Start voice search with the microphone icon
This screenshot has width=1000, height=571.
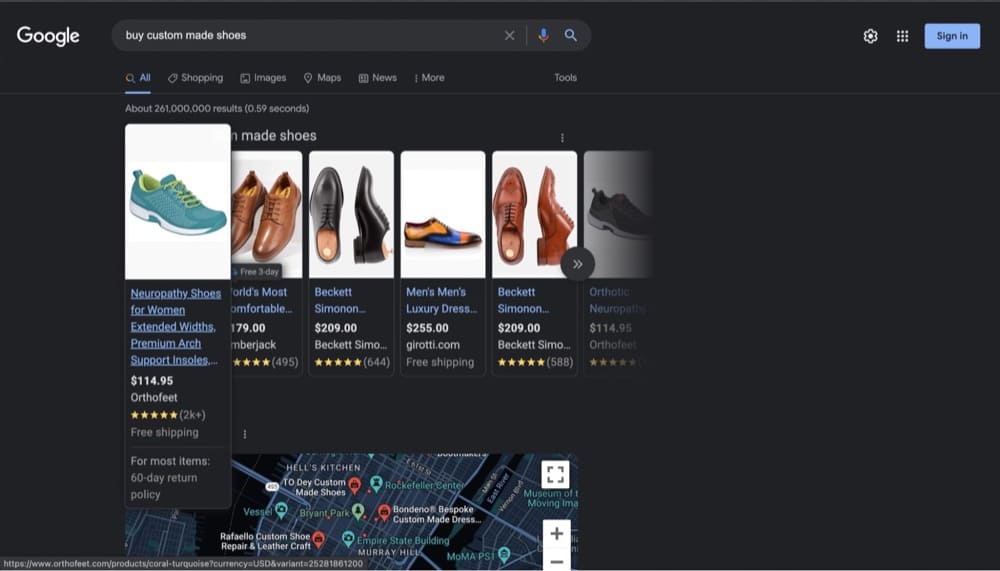click(543, 35)
